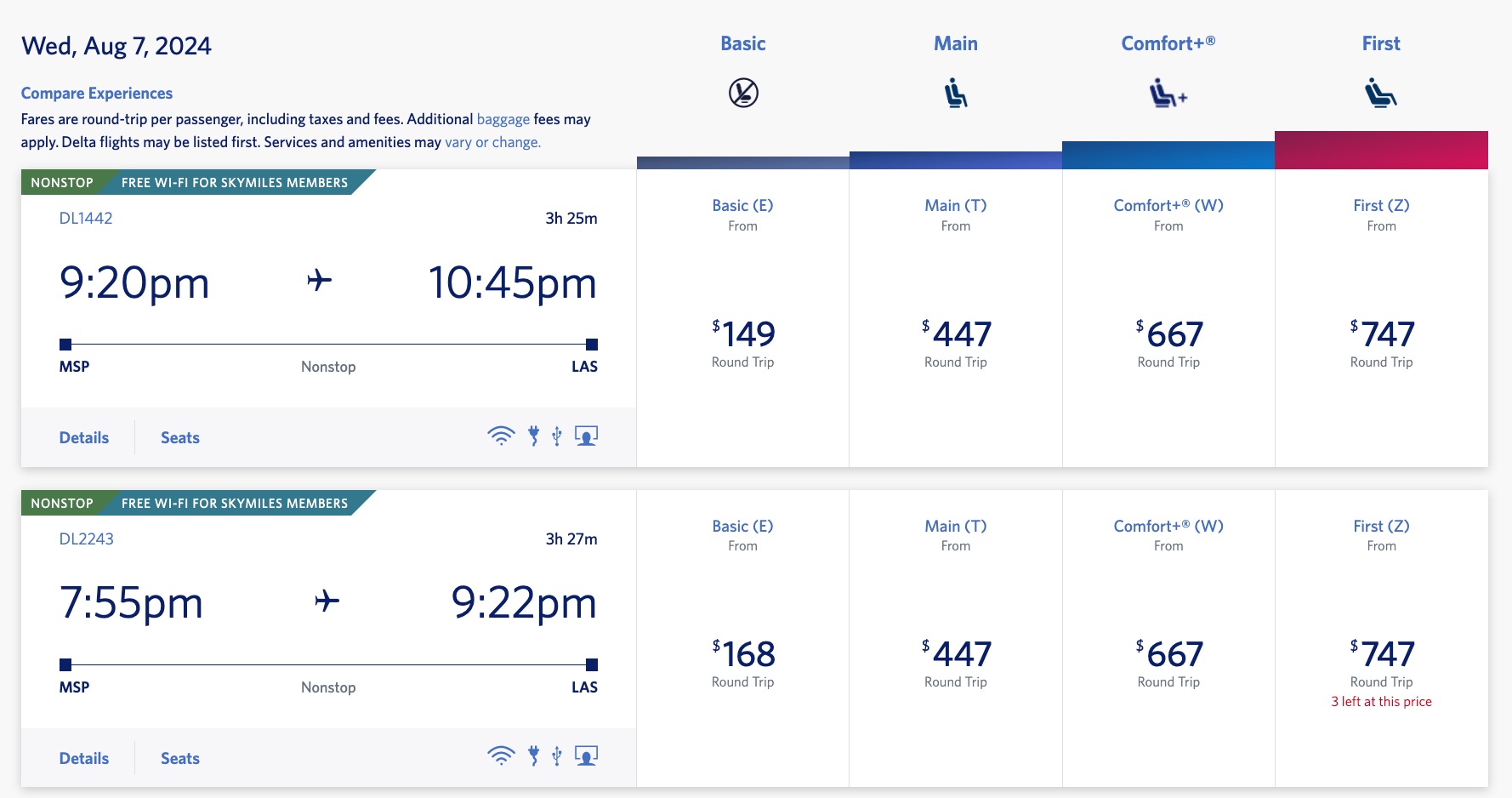The width and height of the screenshot is (1512, 798).
Task: Select flight number DL1442
Action: (x=87, y=218)
